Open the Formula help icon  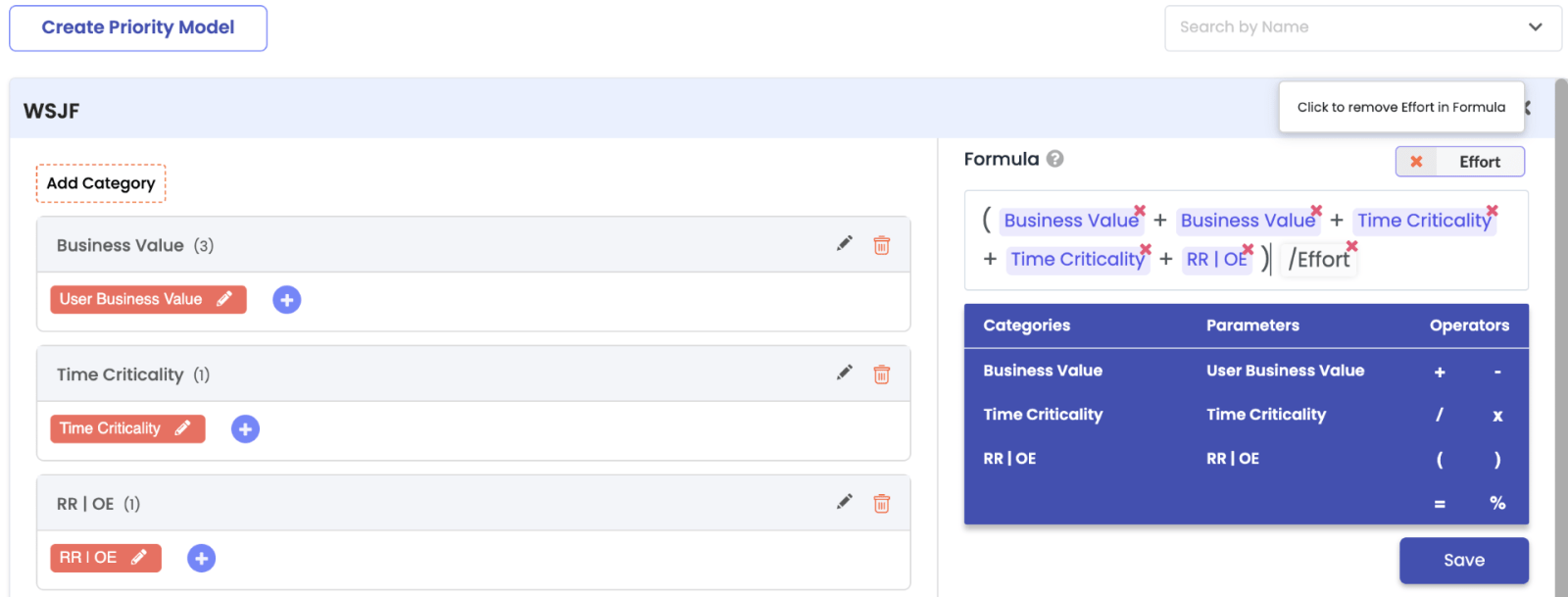[1054, 159]
